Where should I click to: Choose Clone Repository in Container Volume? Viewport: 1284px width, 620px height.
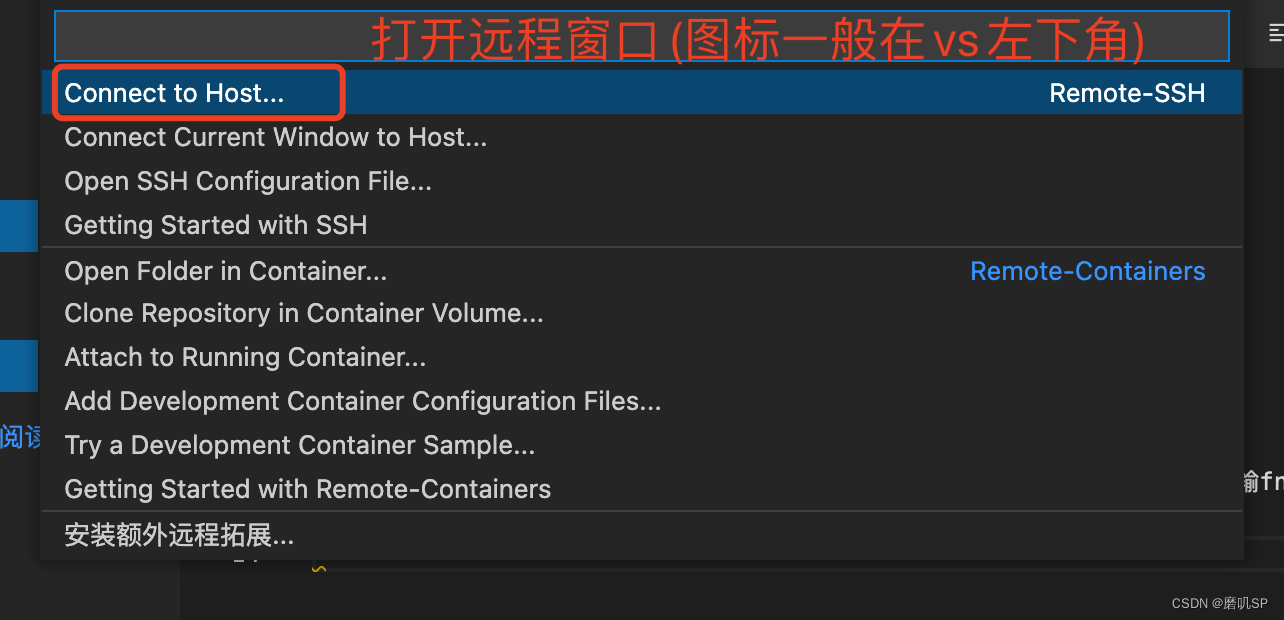click(x=303, y=313)
